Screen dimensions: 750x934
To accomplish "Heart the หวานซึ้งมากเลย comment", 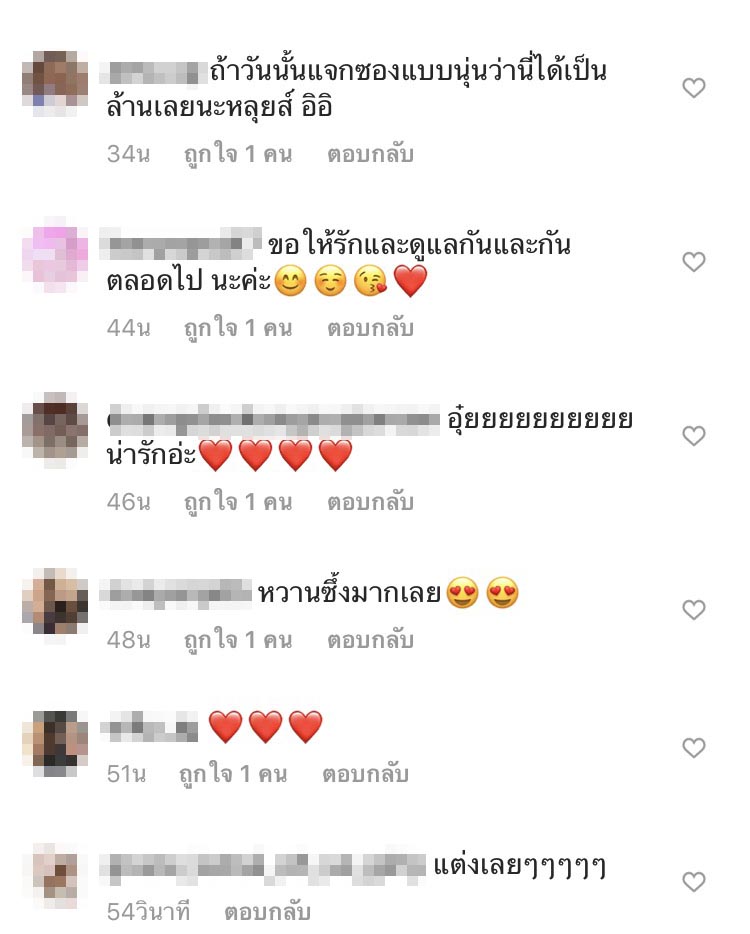I will 693,610.
